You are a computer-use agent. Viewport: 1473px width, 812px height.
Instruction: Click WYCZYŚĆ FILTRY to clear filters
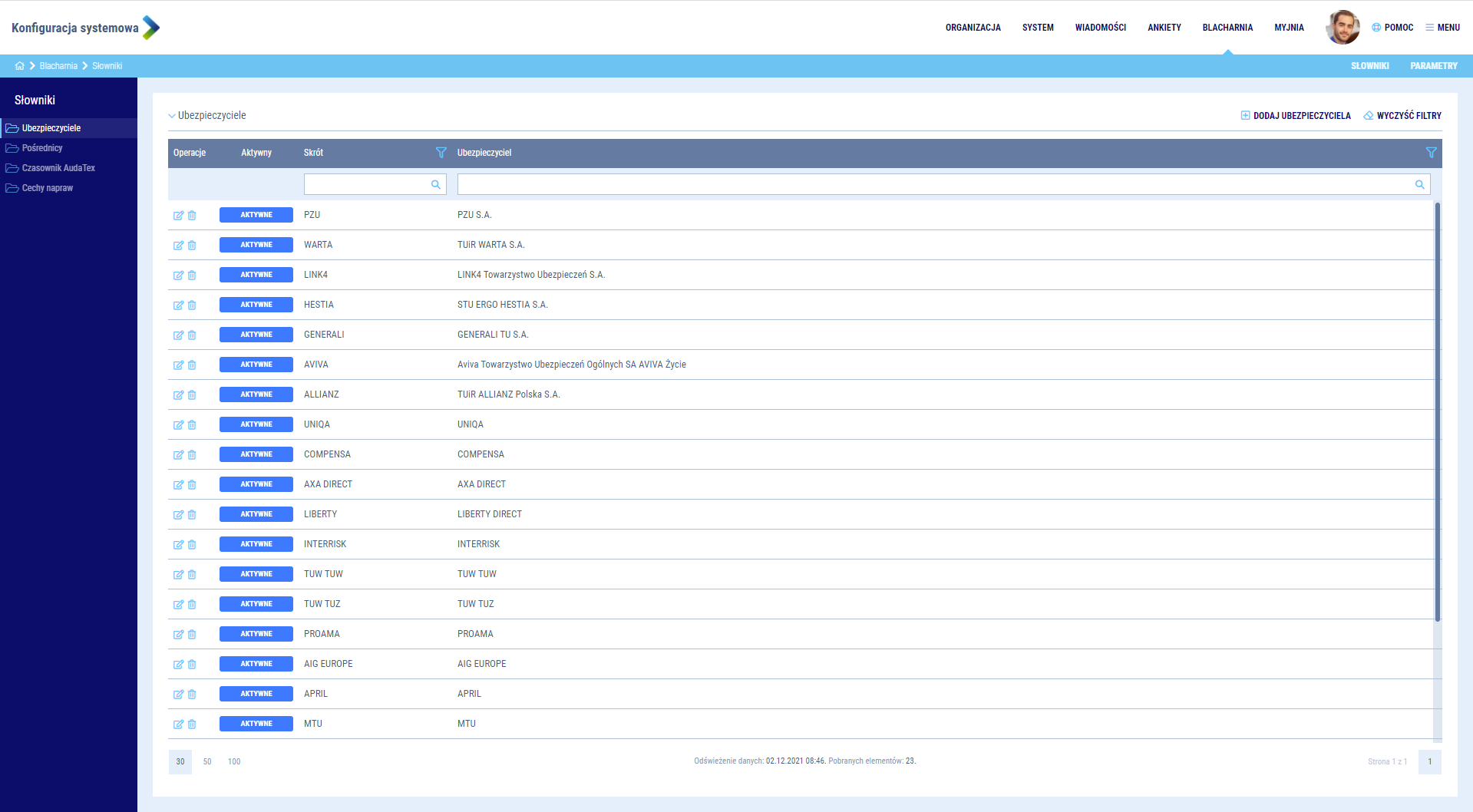(x=1402, y=116)
